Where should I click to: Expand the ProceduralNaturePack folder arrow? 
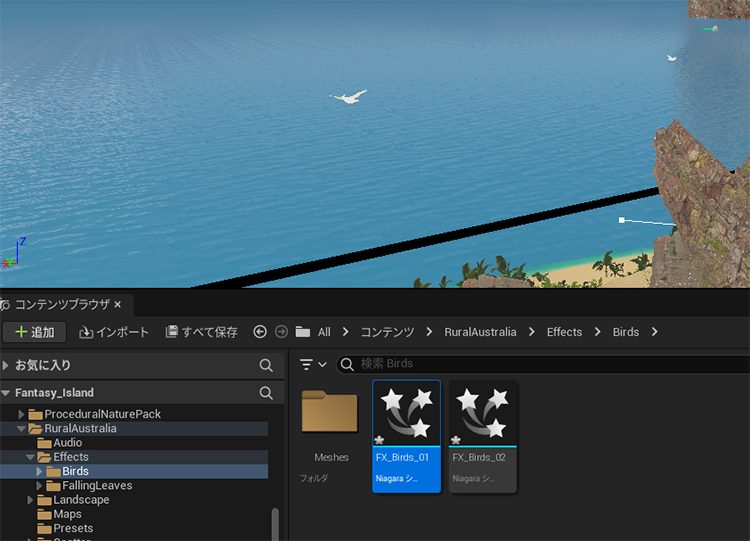(21, 414)
